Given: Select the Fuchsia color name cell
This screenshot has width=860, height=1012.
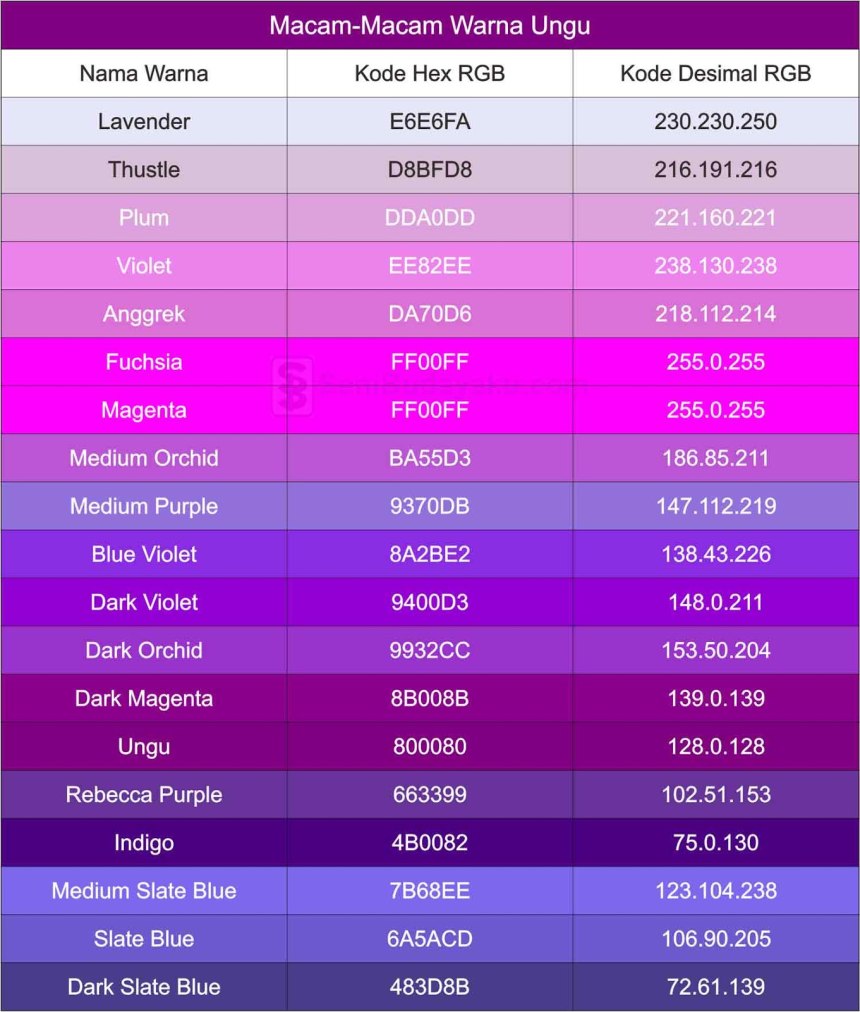Looking at the screenshot, I should click(144, 362).
